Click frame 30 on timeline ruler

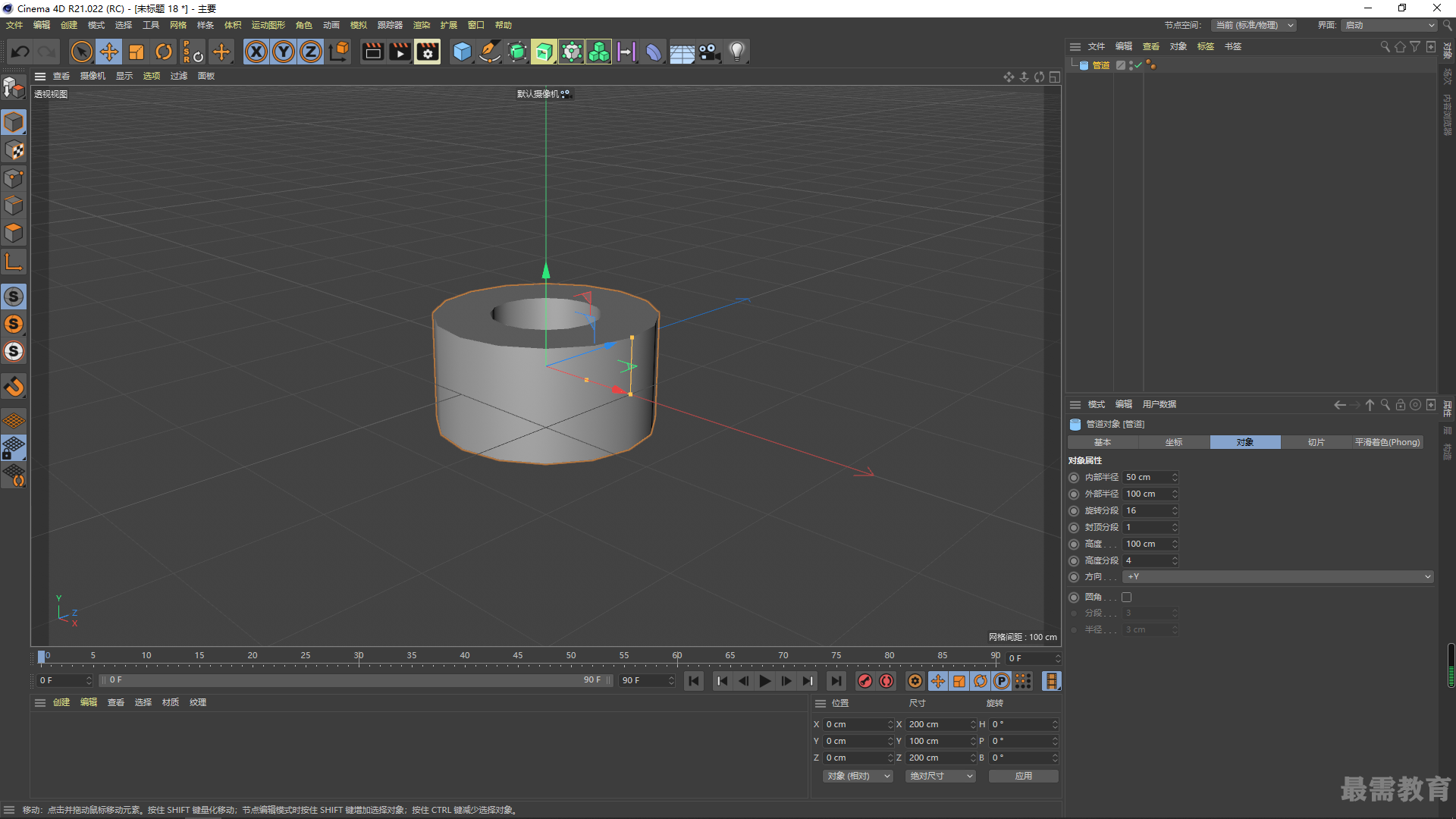pos(359,657)
